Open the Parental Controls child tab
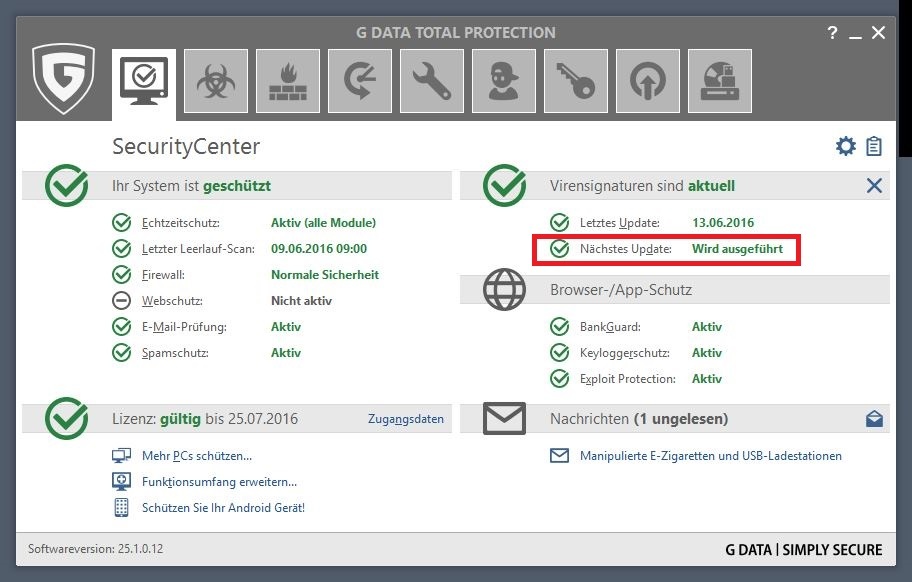The image size is (912, 582). [x=504, y=81]
